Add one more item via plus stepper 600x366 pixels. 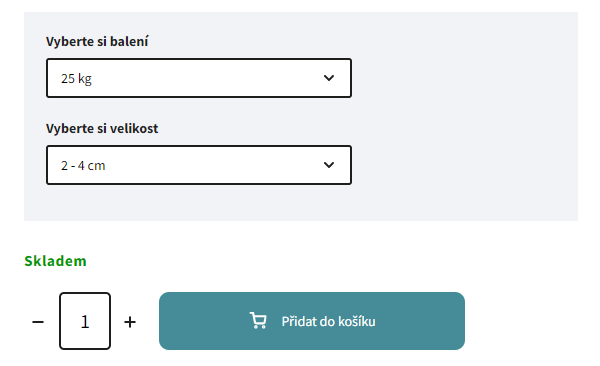[x=130, y=322]
